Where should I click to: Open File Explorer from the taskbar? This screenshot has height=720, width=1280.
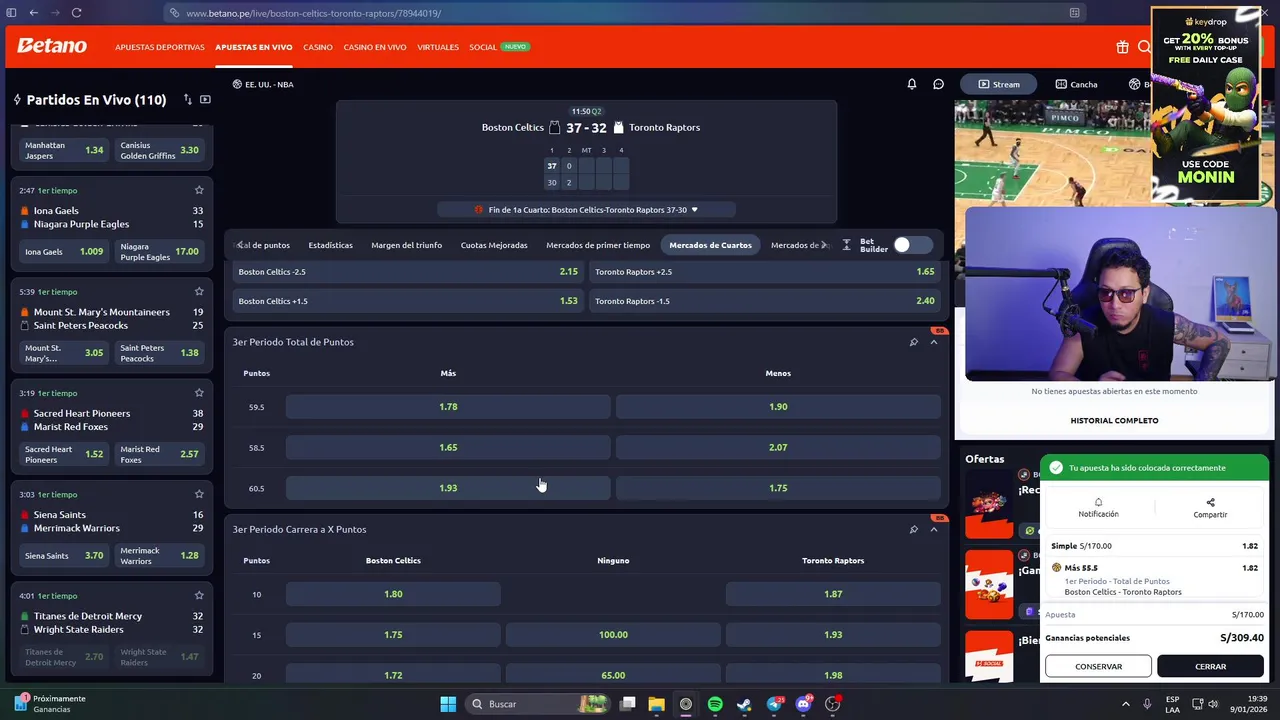(x=656, y=704)
